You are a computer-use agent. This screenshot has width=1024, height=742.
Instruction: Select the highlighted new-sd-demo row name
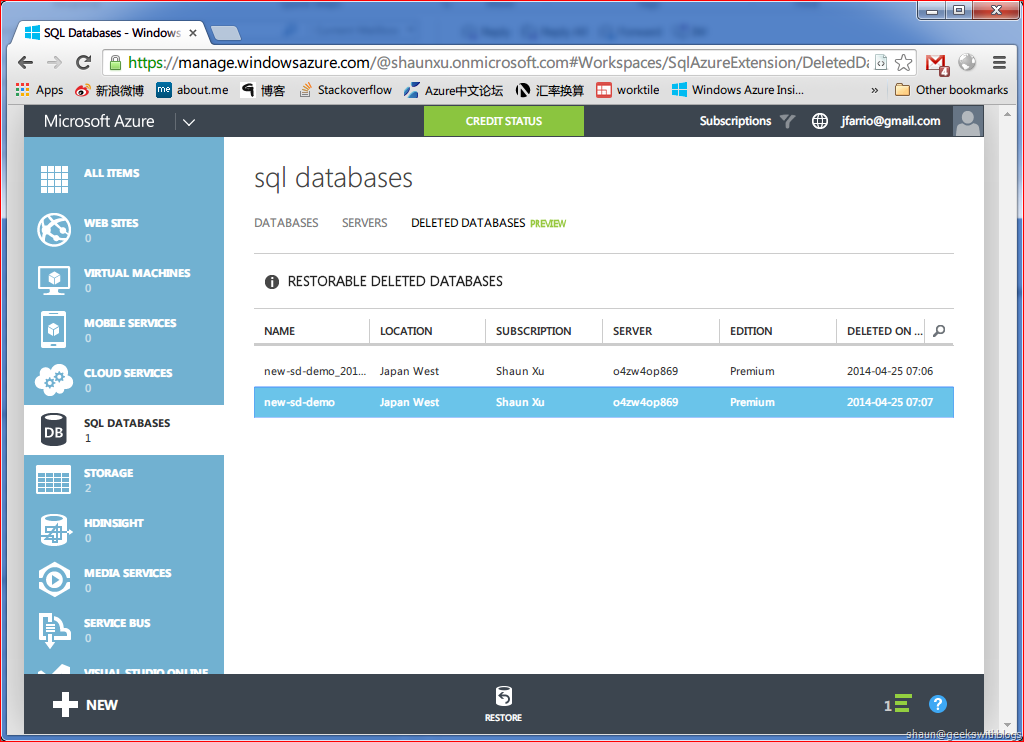coord(299,402)
